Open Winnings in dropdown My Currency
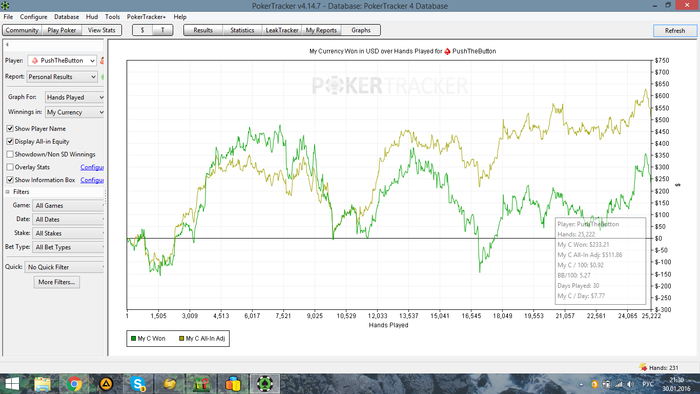 point(75,112)
